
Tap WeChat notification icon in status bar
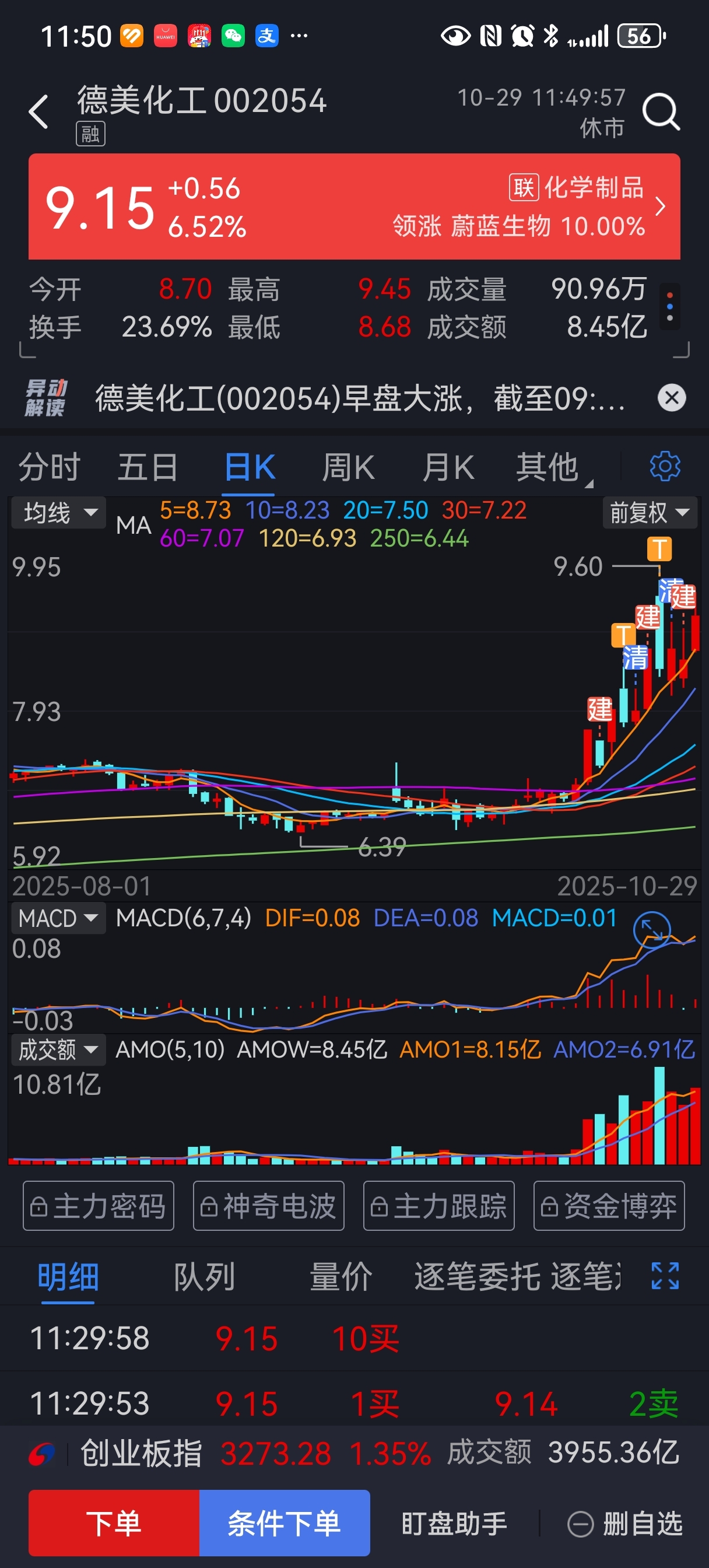pyautogui.click(x=233, y=36)
